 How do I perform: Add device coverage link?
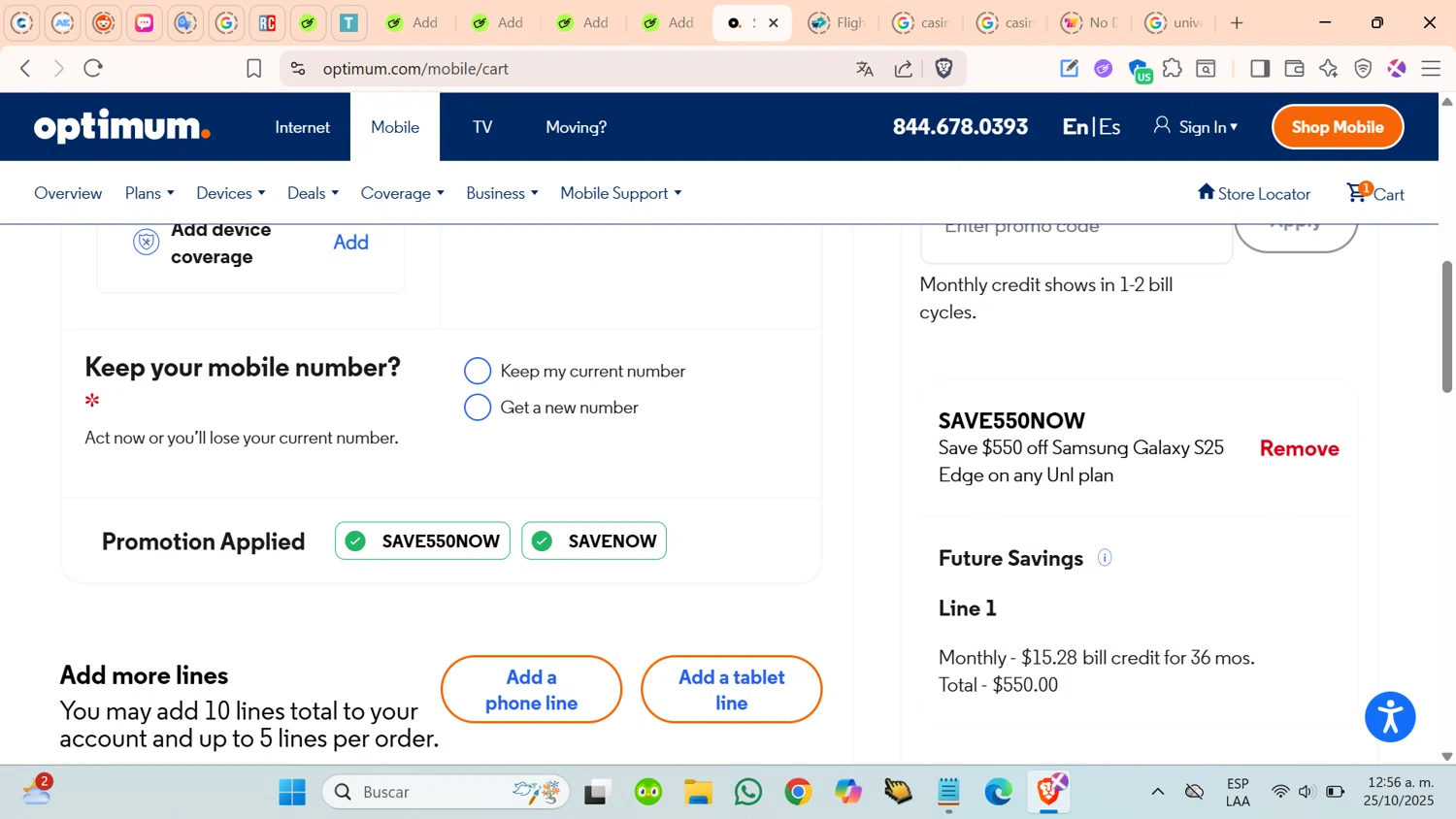(350, 242)
